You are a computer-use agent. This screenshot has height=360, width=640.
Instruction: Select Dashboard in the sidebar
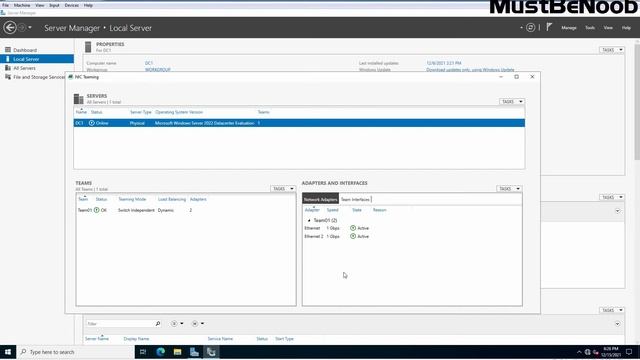tap(25, 50)
